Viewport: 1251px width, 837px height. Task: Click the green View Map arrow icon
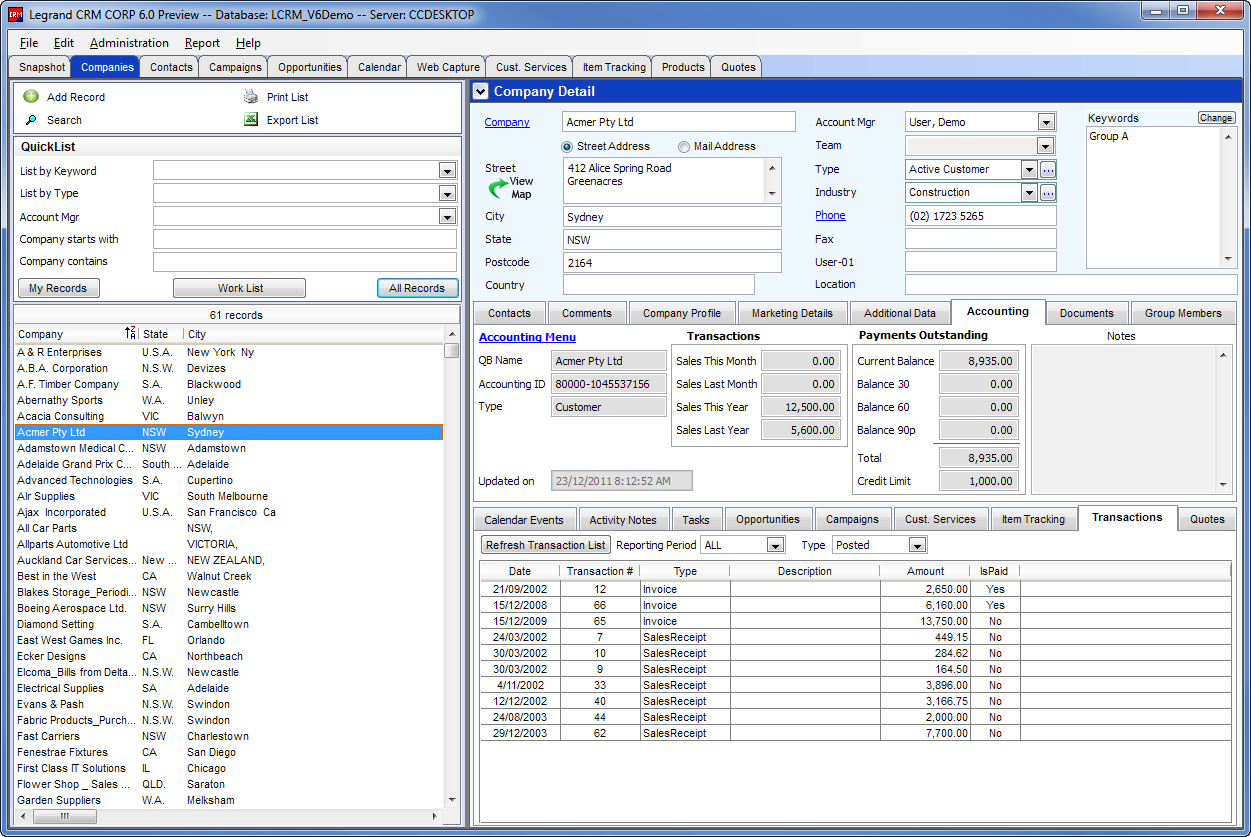click(x=498, y=188)
